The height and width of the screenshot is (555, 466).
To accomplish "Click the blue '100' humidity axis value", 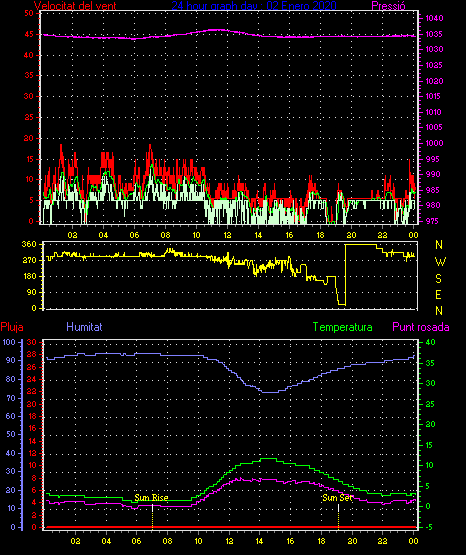I will point(9,342).
